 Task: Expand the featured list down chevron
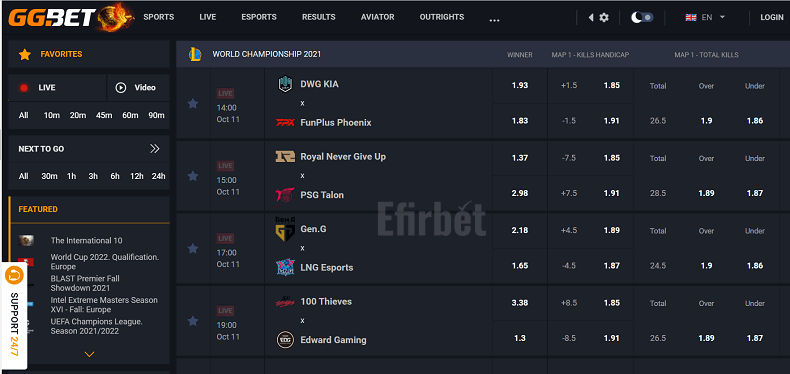[90, 354]
